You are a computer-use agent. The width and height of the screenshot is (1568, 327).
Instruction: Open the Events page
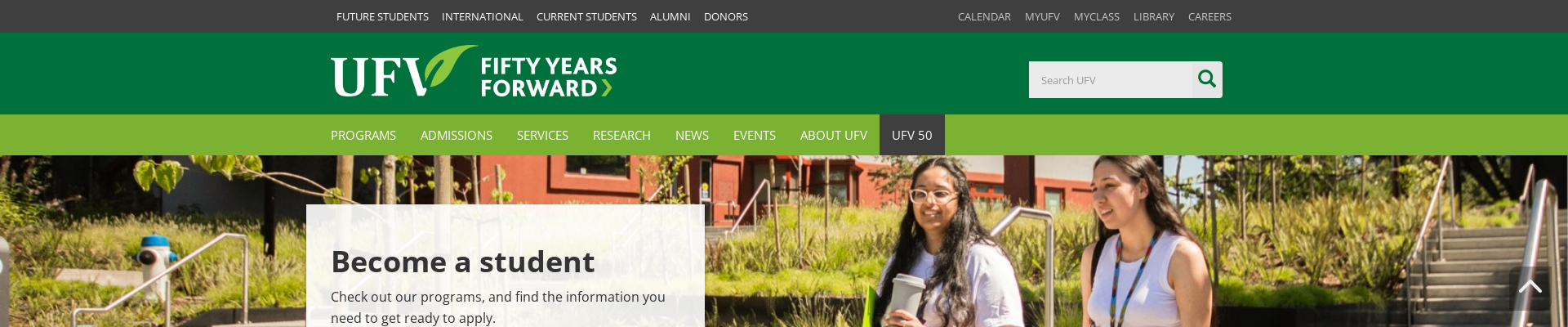click(x=755, y=135)
